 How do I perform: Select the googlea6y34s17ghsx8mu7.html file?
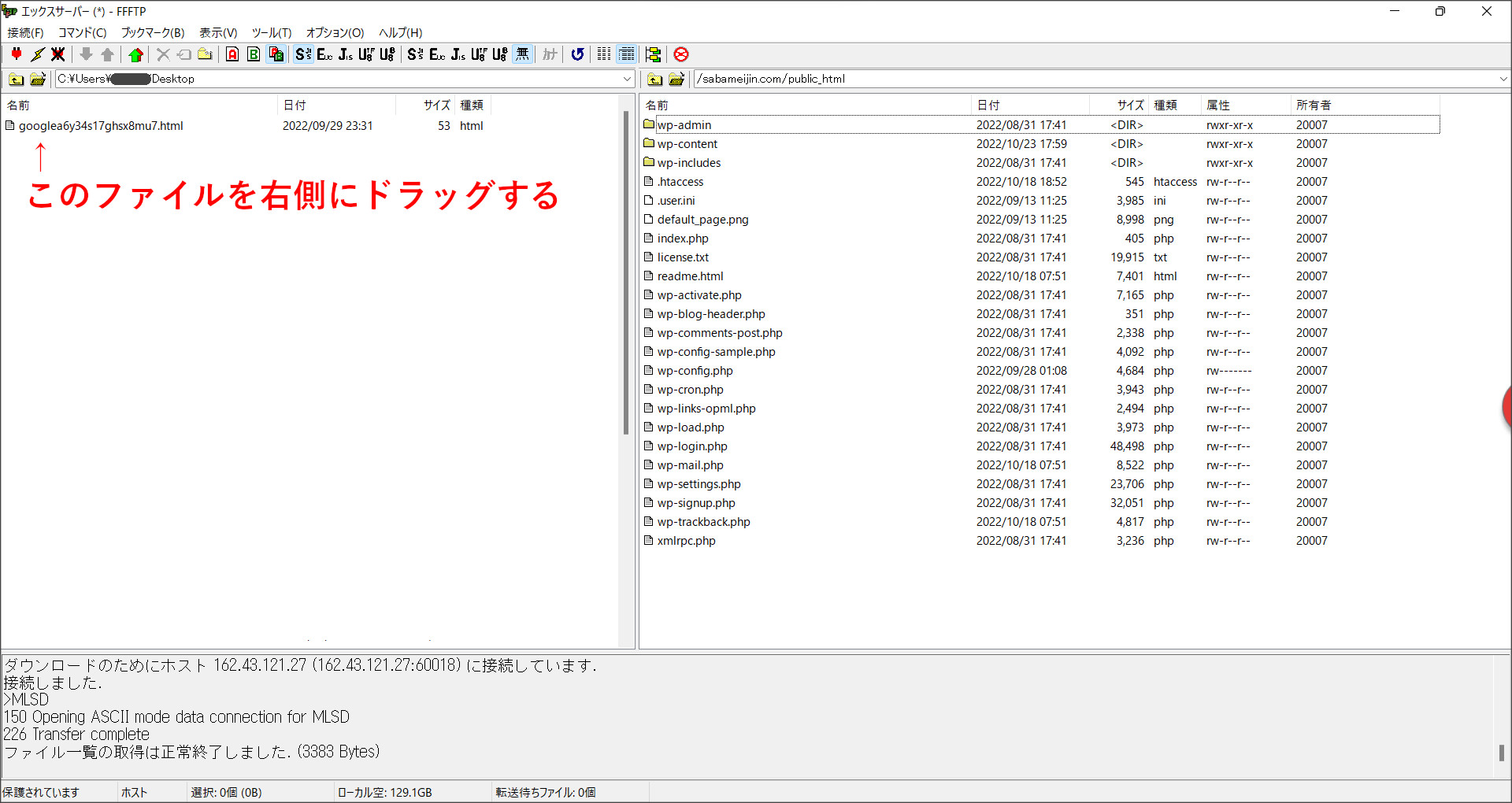(x=101, y=125)
